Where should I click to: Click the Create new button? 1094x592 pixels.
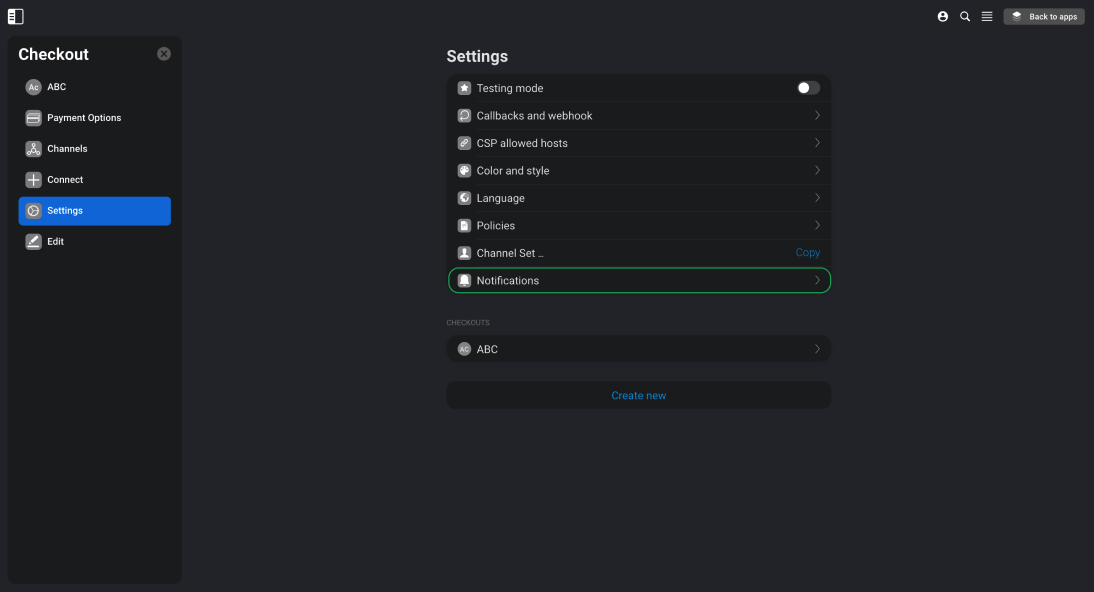tap(638, 395)
